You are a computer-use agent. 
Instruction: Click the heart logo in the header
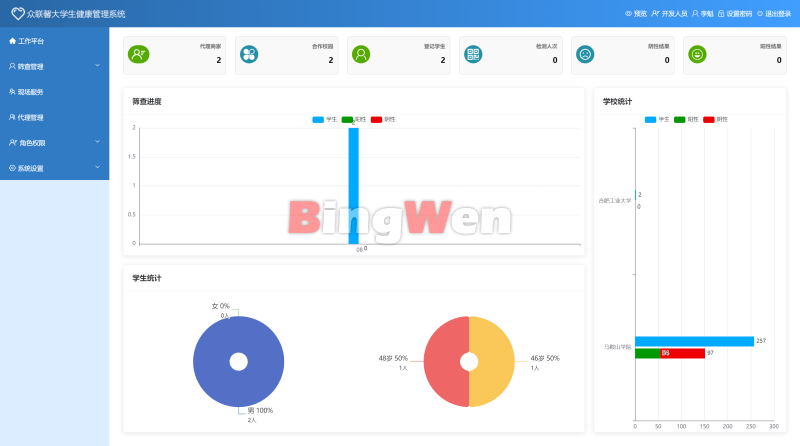(17, 14)
